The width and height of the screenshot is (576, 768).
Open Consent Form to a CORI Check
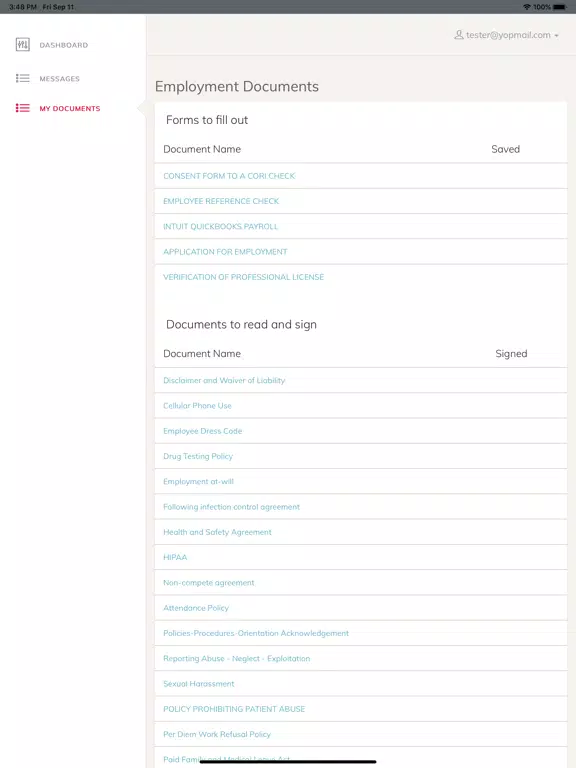(229, 176)
